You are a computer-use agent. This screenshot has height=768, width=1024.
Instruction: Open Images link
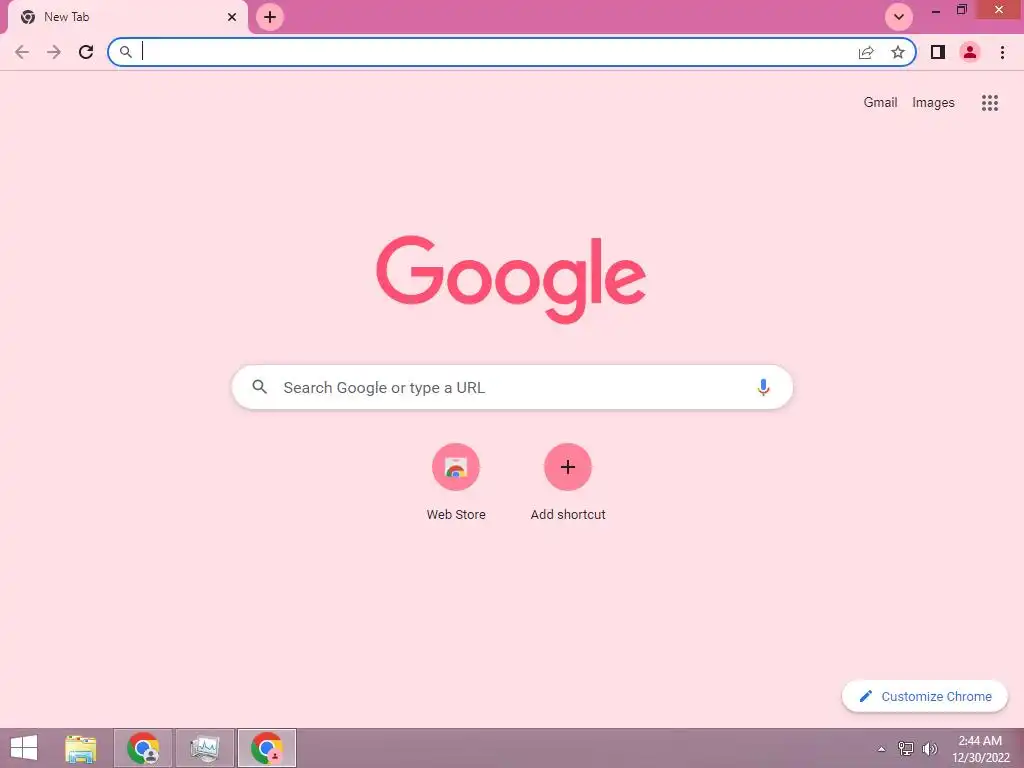933,103
